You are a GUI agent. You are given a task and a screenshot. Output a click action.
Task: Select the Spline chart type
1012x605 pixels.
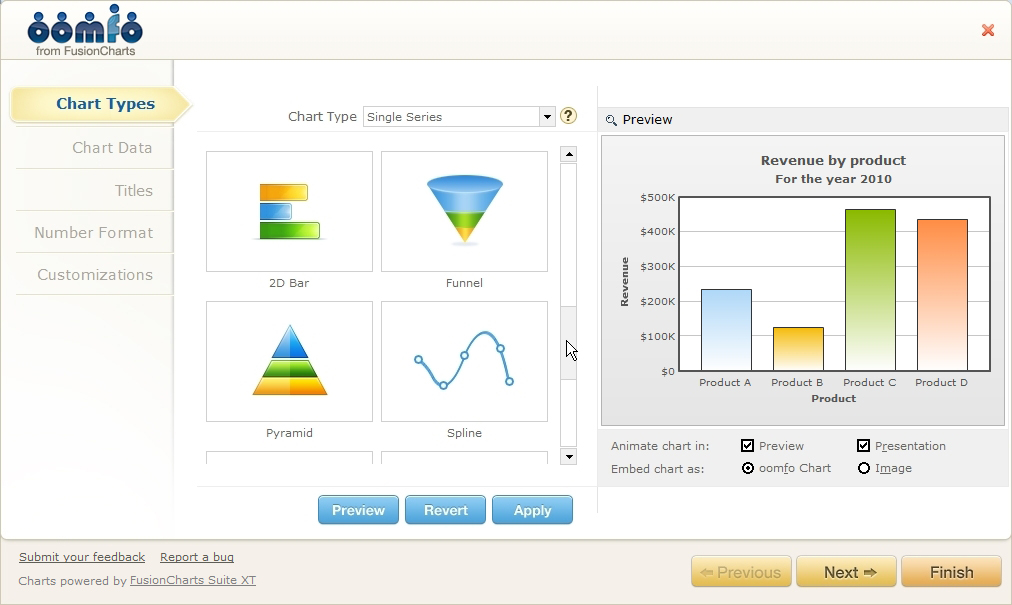[x=463, y=360]
